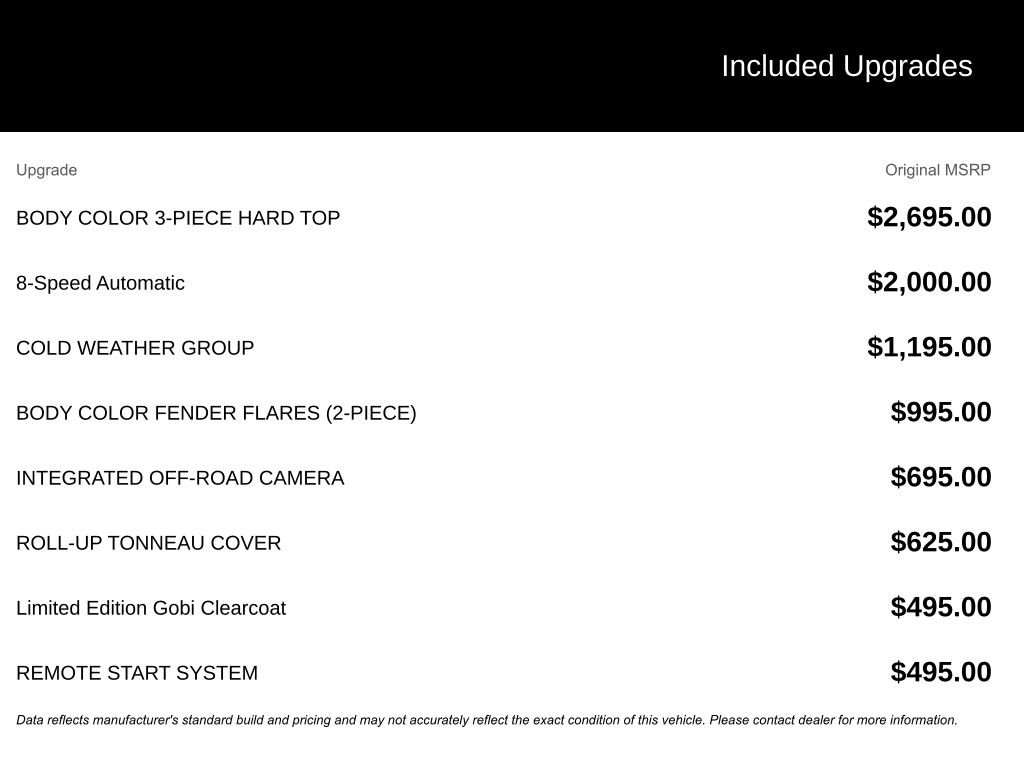Click the $2,000.00 price value
1024x768 pixels.
tap(929, 282)
